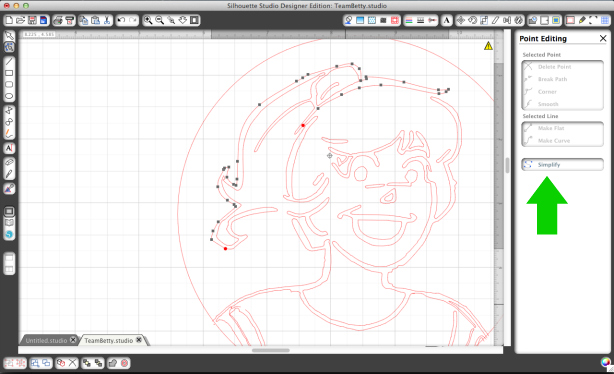Open the Trace window icon

556,20
